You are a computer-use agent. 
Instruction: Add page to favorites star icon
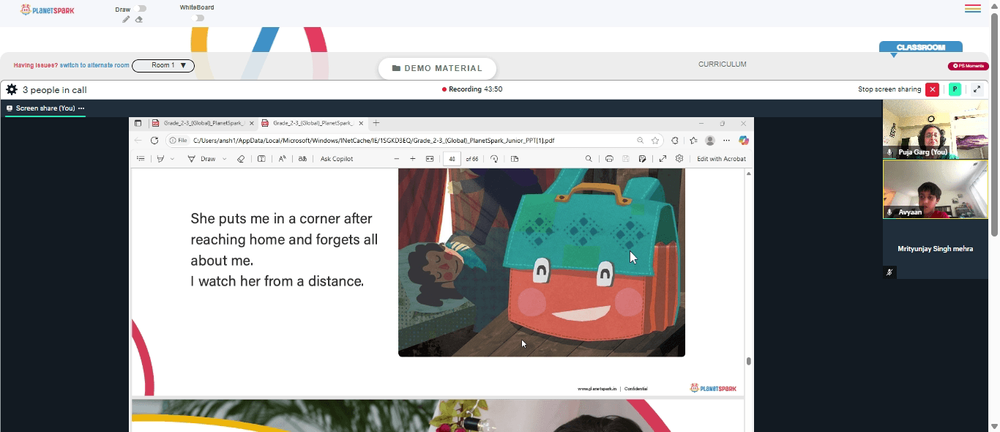point(655,140)
